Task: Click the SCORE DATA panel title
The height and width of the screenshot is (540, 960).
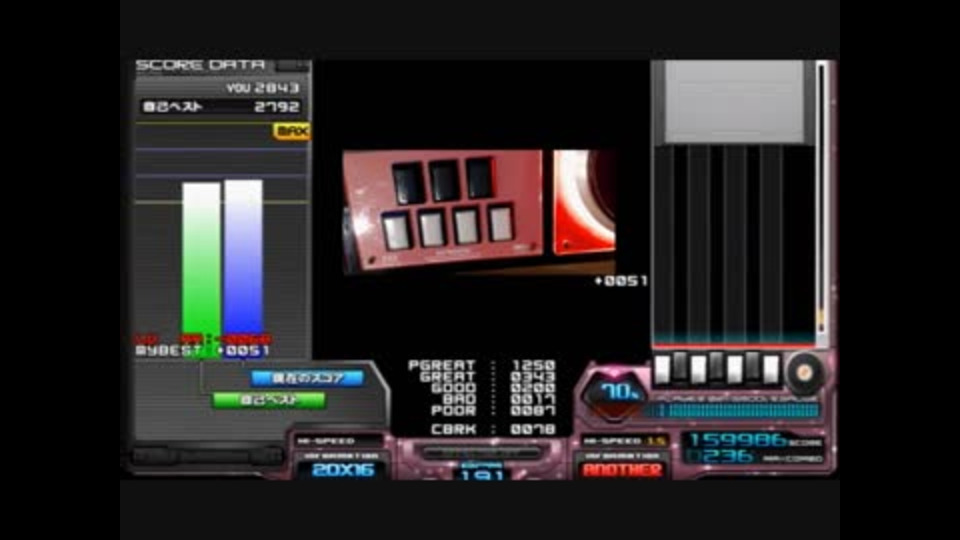Action: coord(201,65)
